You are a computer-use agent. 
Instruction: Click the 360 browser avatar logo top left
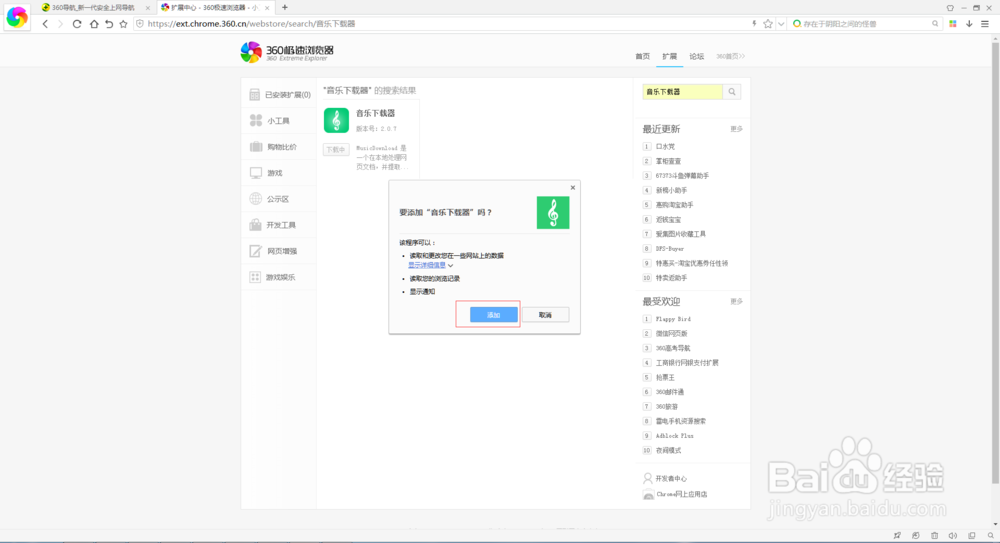[x=17, y=17]
